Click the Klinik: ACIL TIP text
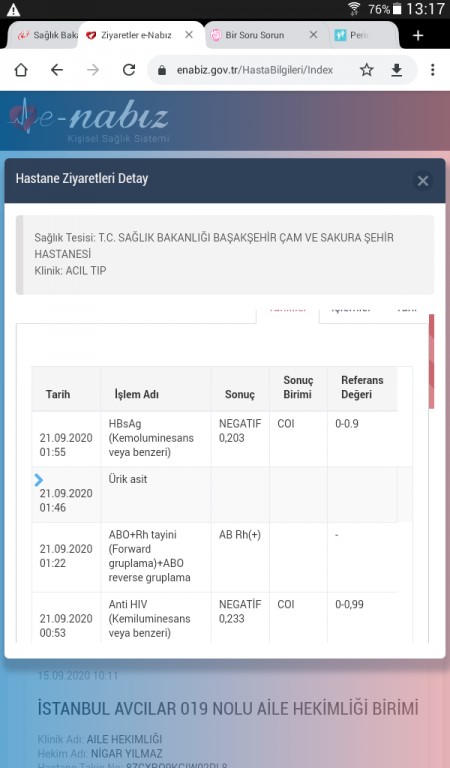Viewport: 450px width, 768px height. tap(70, 270)
